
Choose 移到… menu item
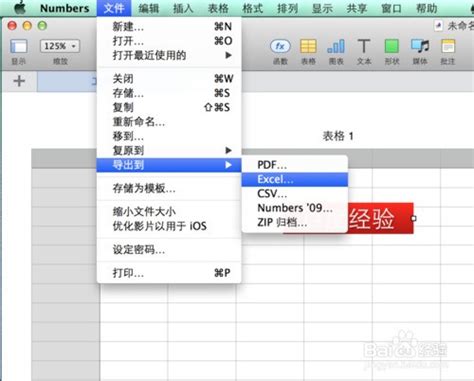[x=169, y=136]
